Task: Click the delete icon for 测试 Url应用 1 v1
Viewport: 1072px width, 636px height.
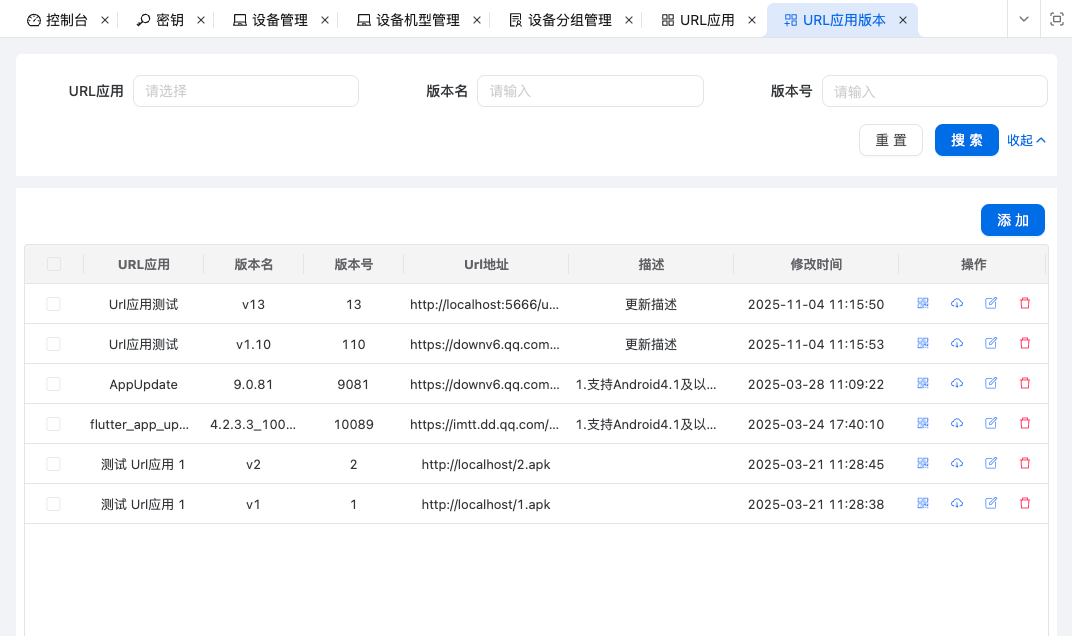Action: 1024,503
